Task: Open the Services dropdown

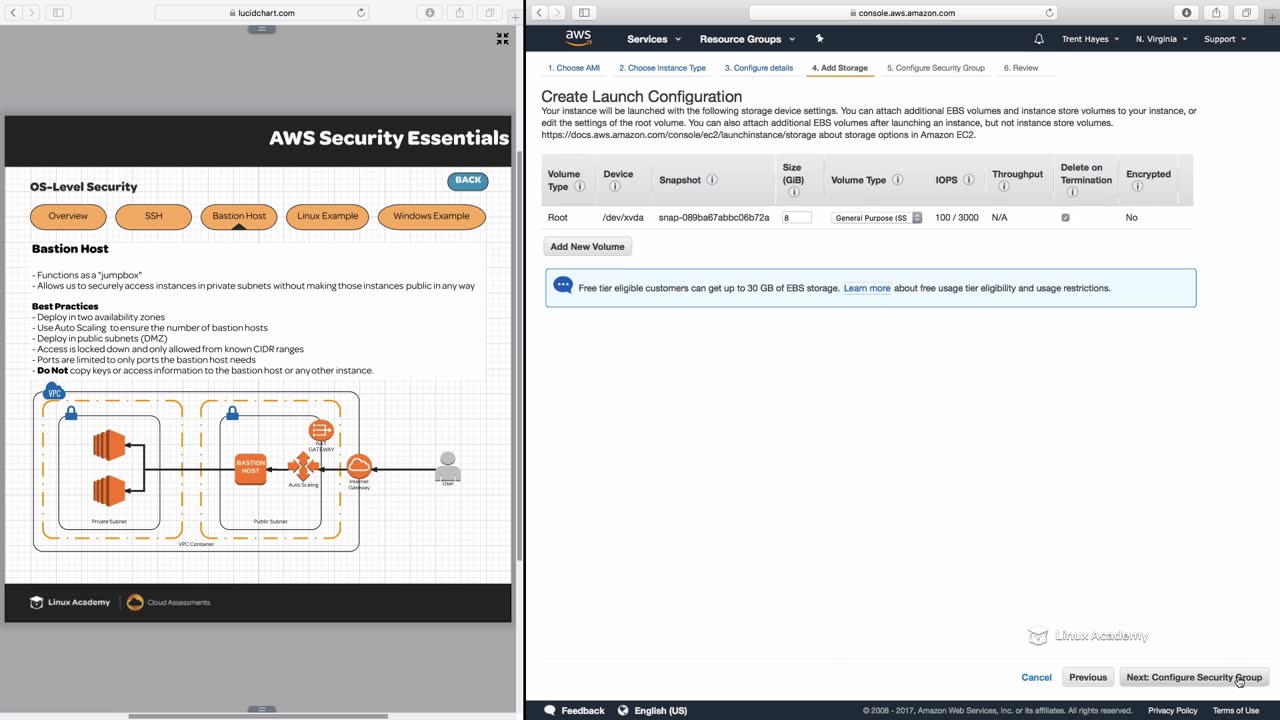Action: (654, 39)
